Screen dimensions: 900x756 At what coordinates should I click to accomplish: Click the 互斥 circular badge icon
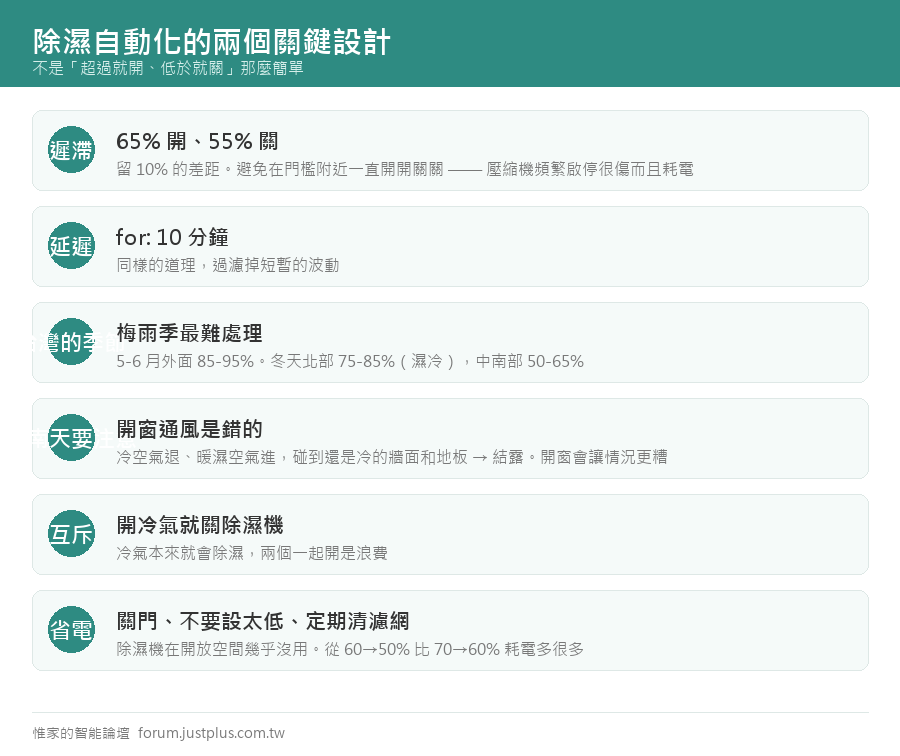(x=71, y=534)
